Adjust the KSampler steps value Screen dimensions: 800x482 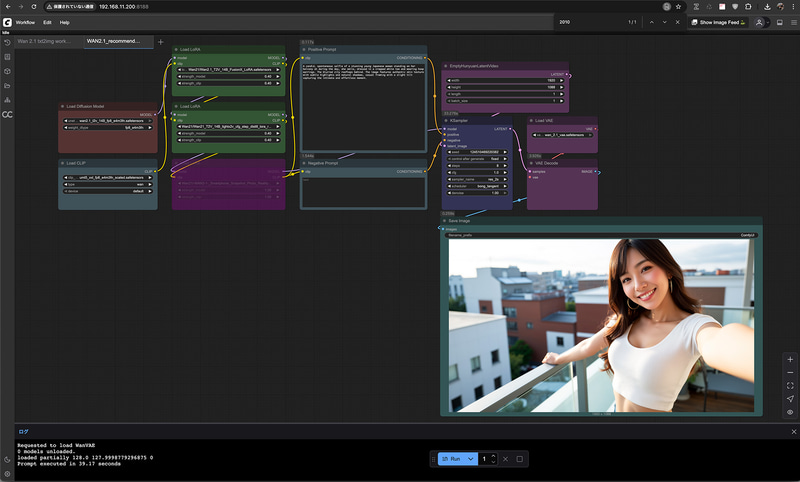tap(477, 166)
